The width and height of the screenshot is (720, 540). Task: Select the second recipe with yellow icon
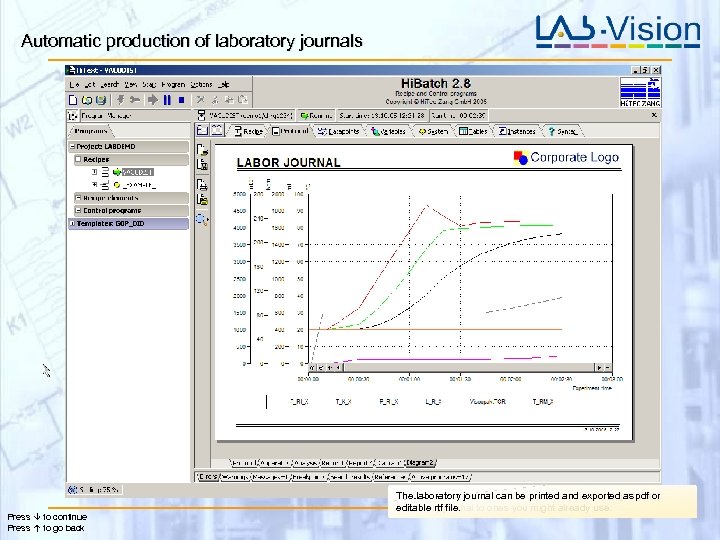(x=134, y=185)
